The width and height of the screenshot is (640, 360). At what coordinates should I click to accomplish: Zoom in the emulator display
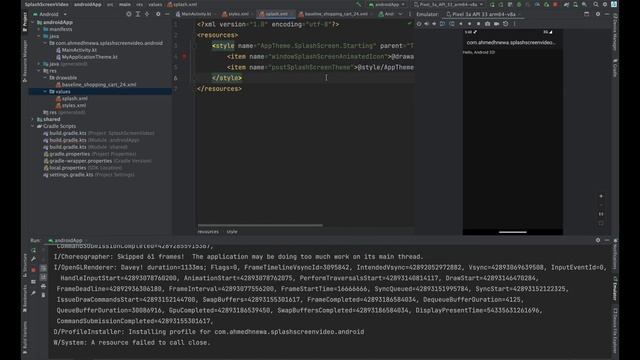click(x=601, y=196)
